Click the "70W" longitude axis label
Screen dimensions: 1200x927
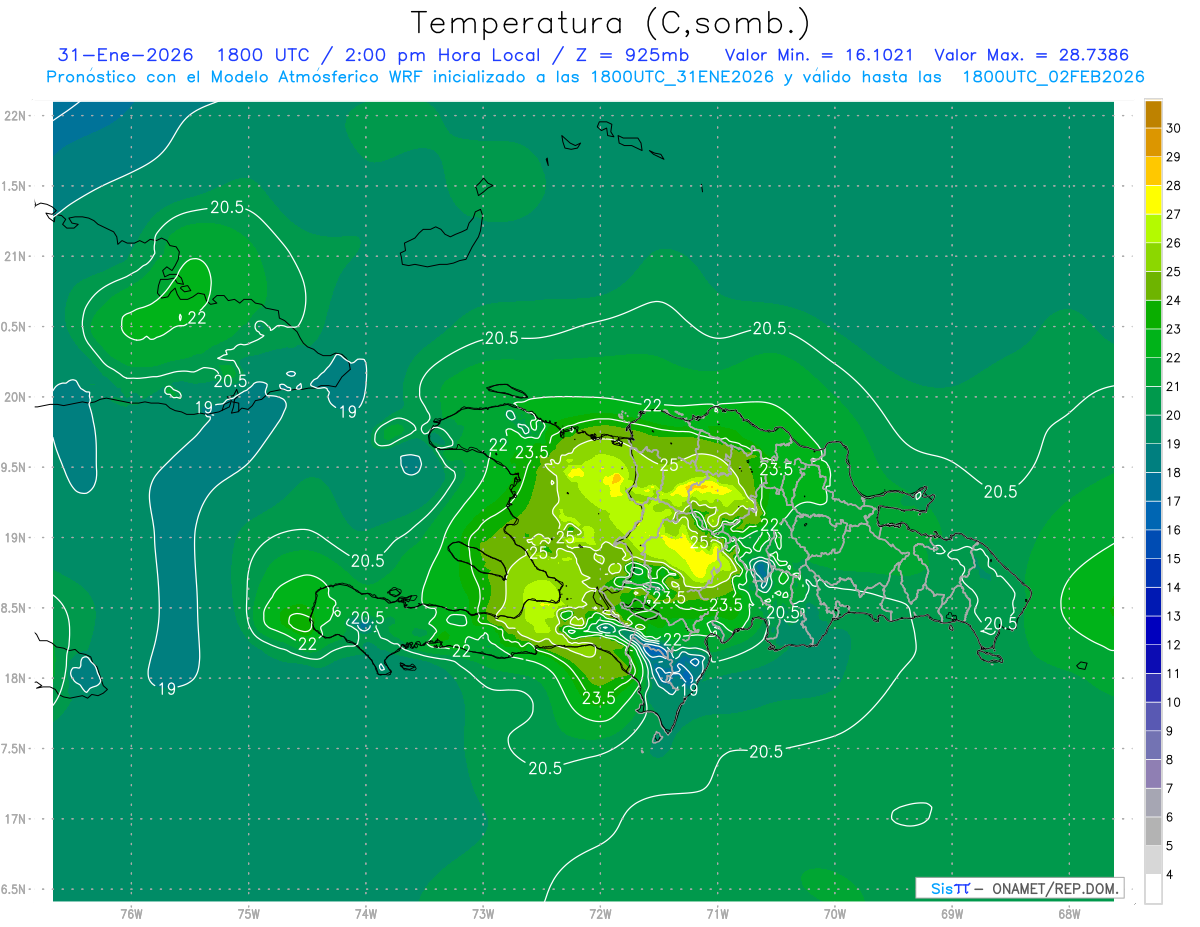point(834,914)
